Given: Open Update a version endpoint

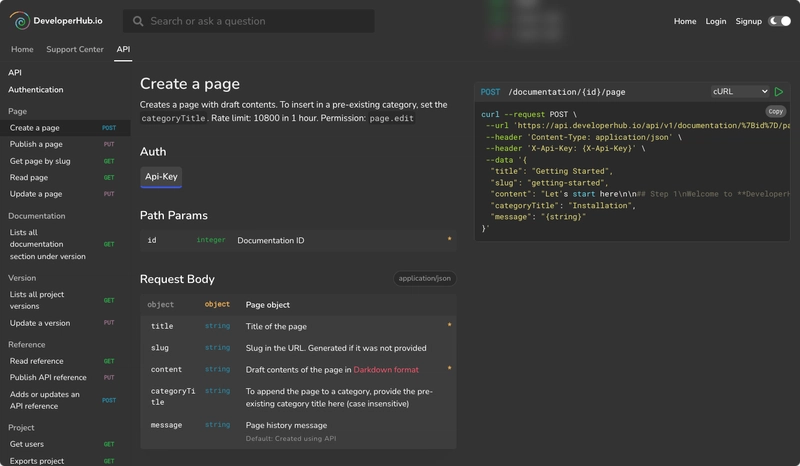Looking at the screenshot, I should click(x=40, y=323).
